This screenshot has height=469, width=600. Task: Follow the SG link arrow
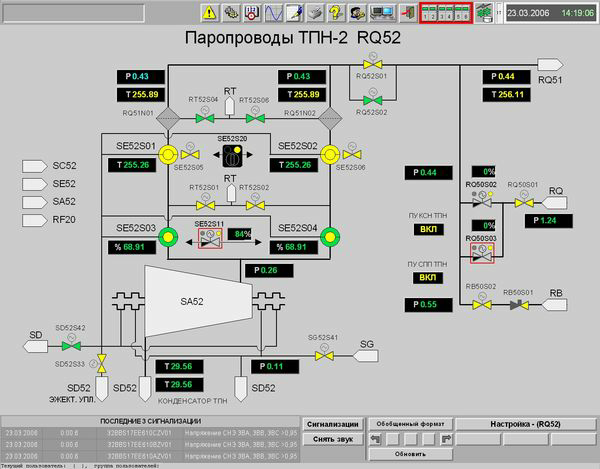tap(366, 356)
